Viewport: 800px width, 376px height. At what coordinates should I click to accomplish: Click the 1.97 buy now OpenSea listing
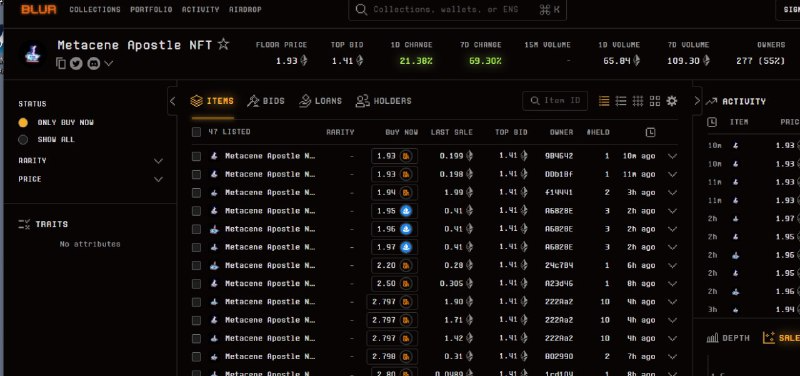pyautogui.click(x=394, y=247)
